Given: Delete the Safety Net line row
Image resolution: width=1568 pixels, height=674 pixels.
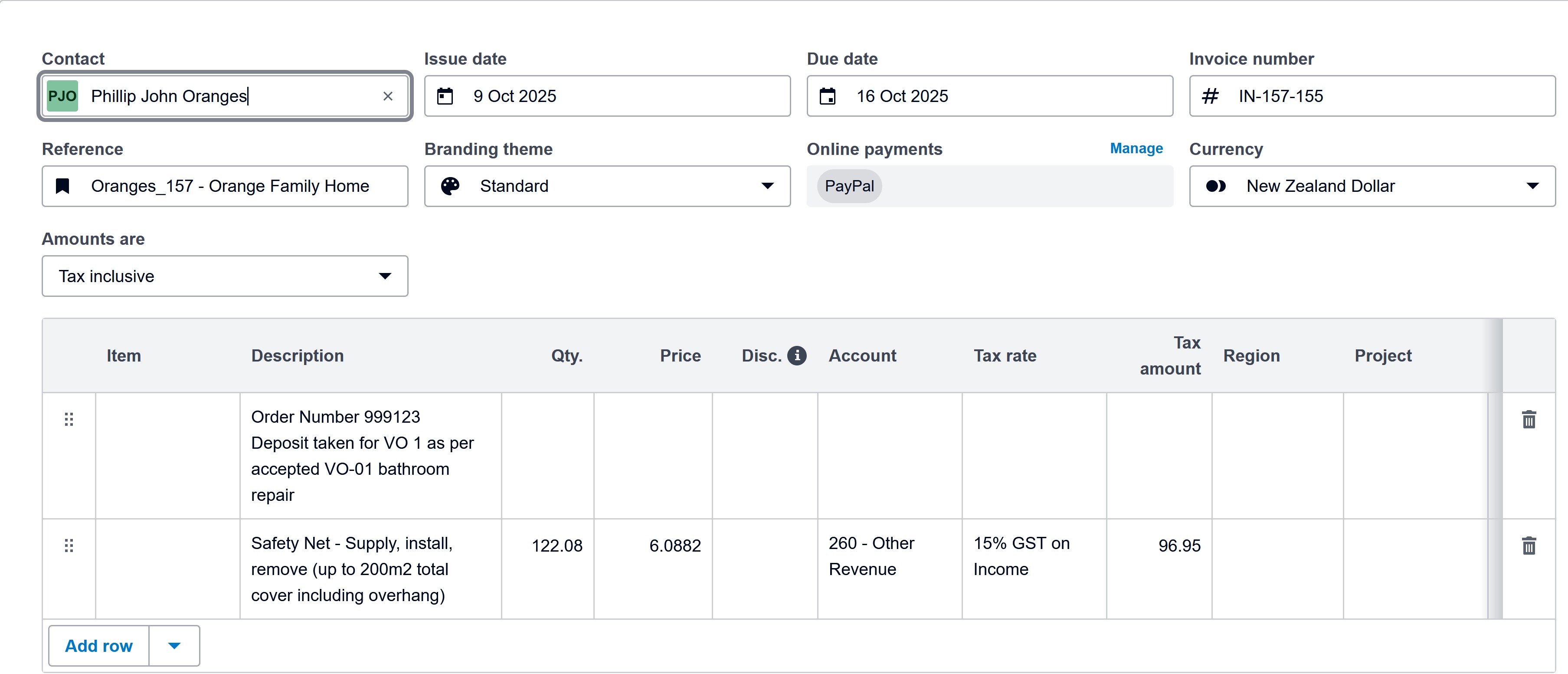Looking at the screenshot, I should (1529, 546).
